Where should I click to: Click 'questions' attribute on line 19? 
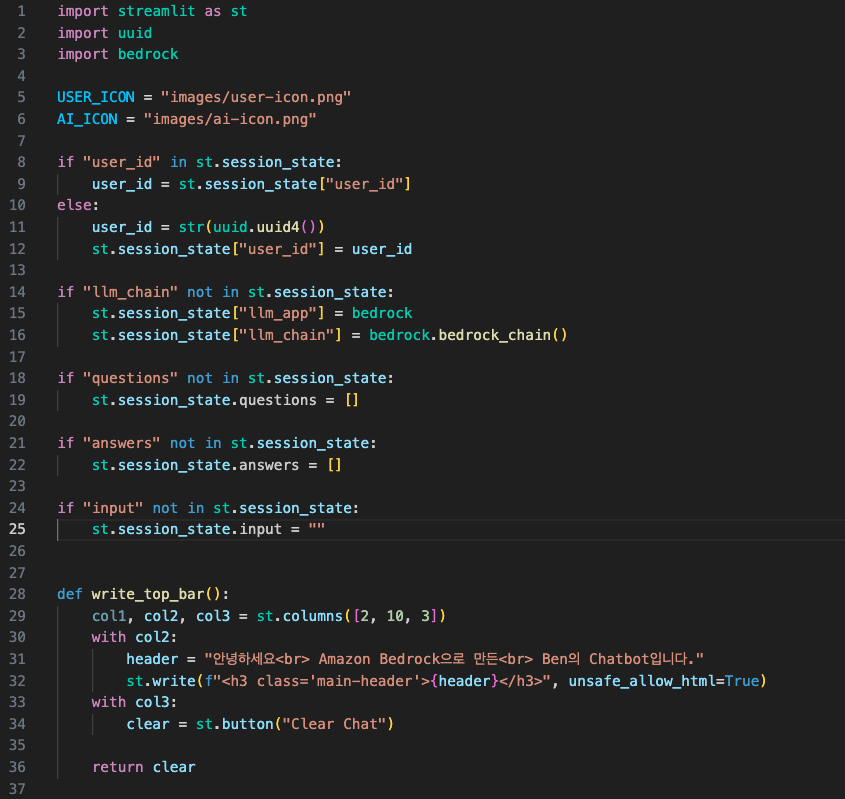(x=278, y=400)
